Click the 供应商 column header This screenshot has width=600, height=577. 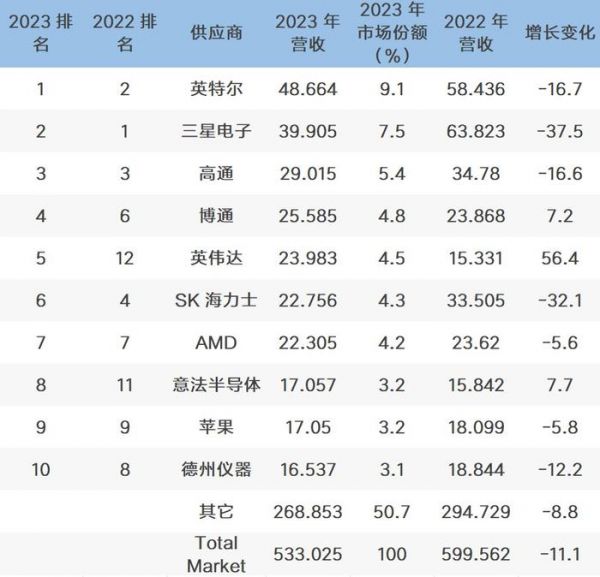tap(218, 35)
